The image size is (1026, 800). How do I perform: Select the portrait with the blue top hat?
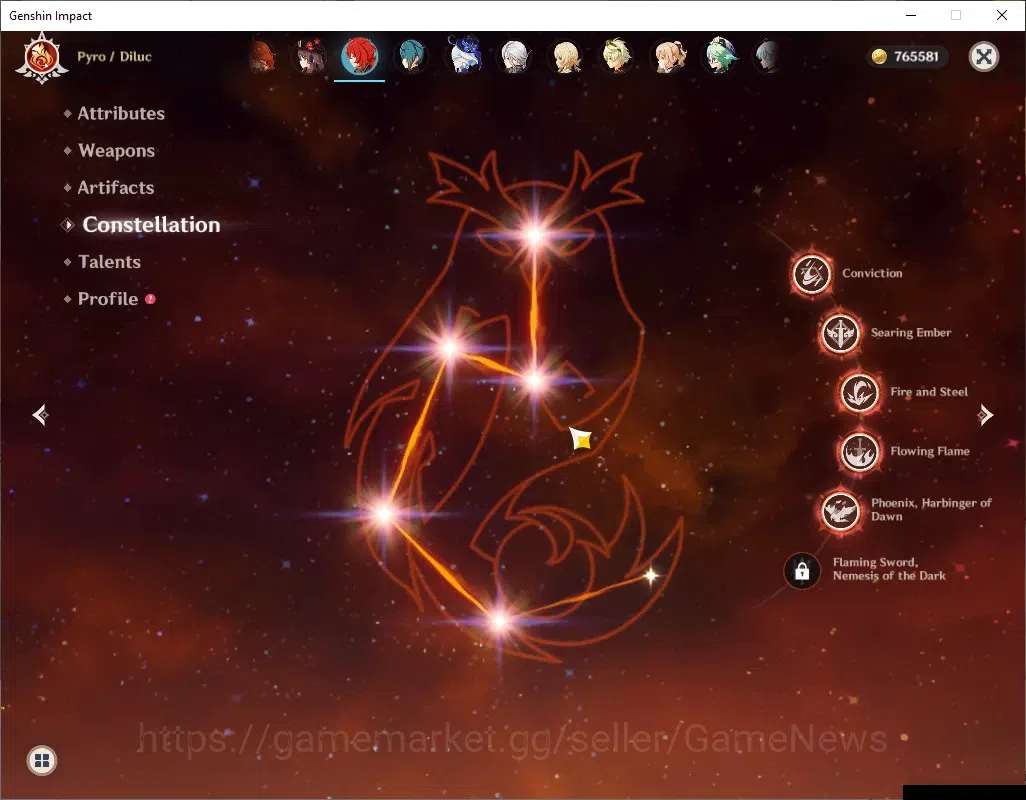pyautogui.click(x=465, y=55)
